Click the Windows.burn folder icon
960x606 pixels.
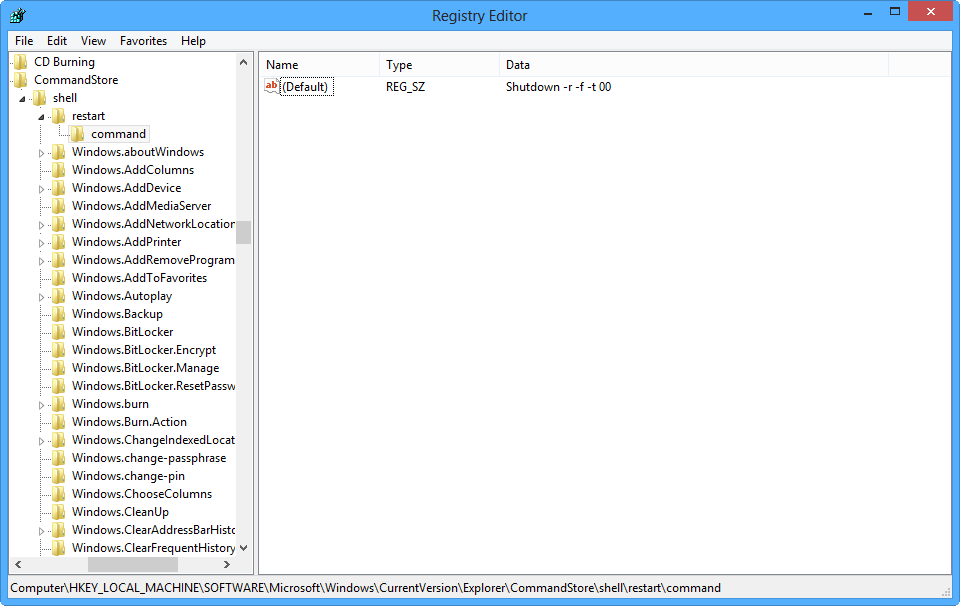click(59, 404)
